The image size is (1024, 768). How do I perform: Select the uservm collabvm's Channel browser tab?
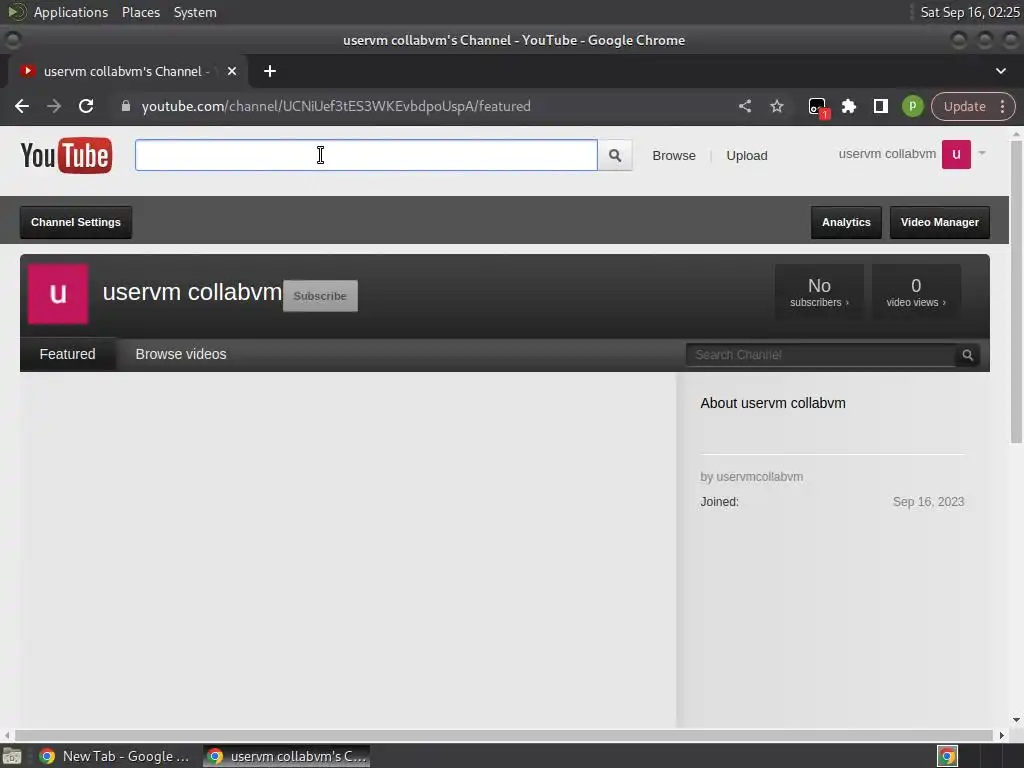pyautogui.click(x=127, y=71)
